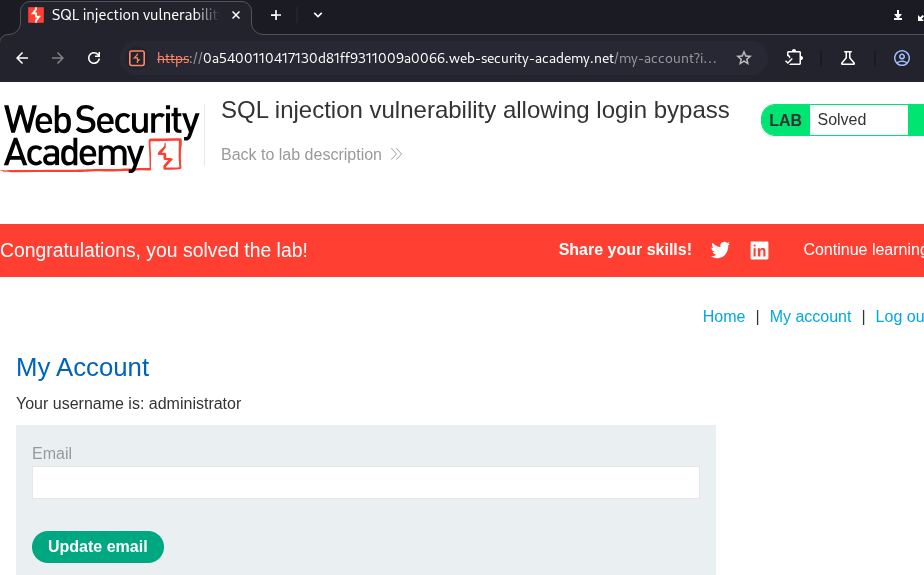Close the SQL injection tab
924x575 pixels.
[236, 15]
